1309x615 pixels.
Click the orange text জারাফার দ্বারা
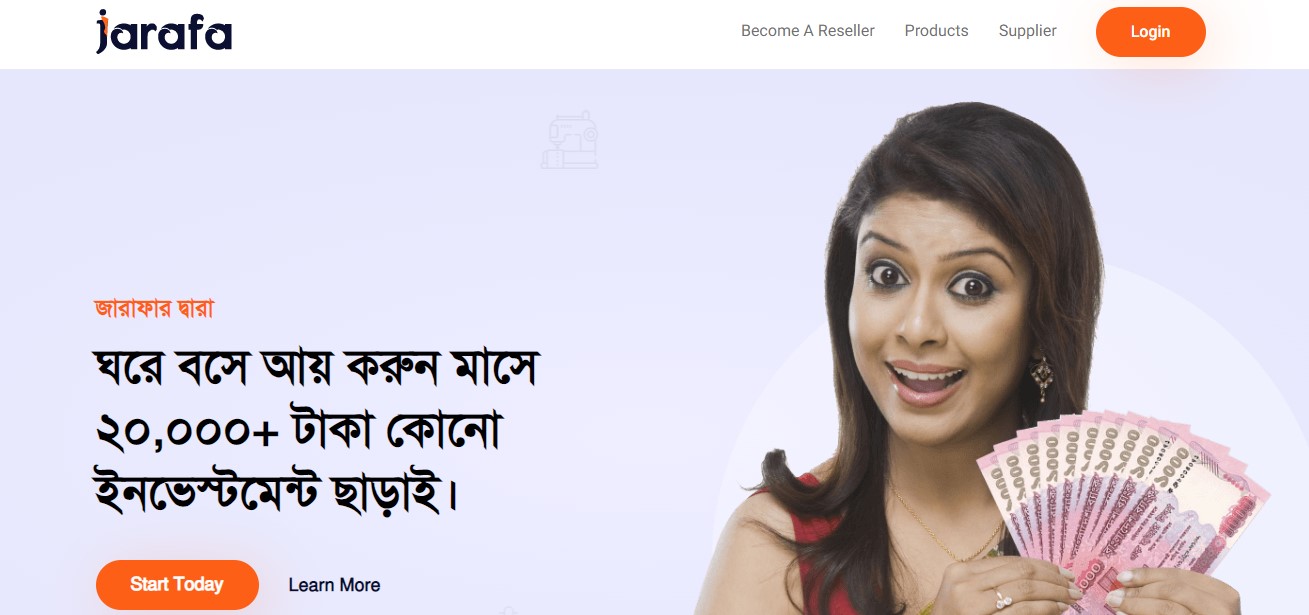click(x=153, y=308)
